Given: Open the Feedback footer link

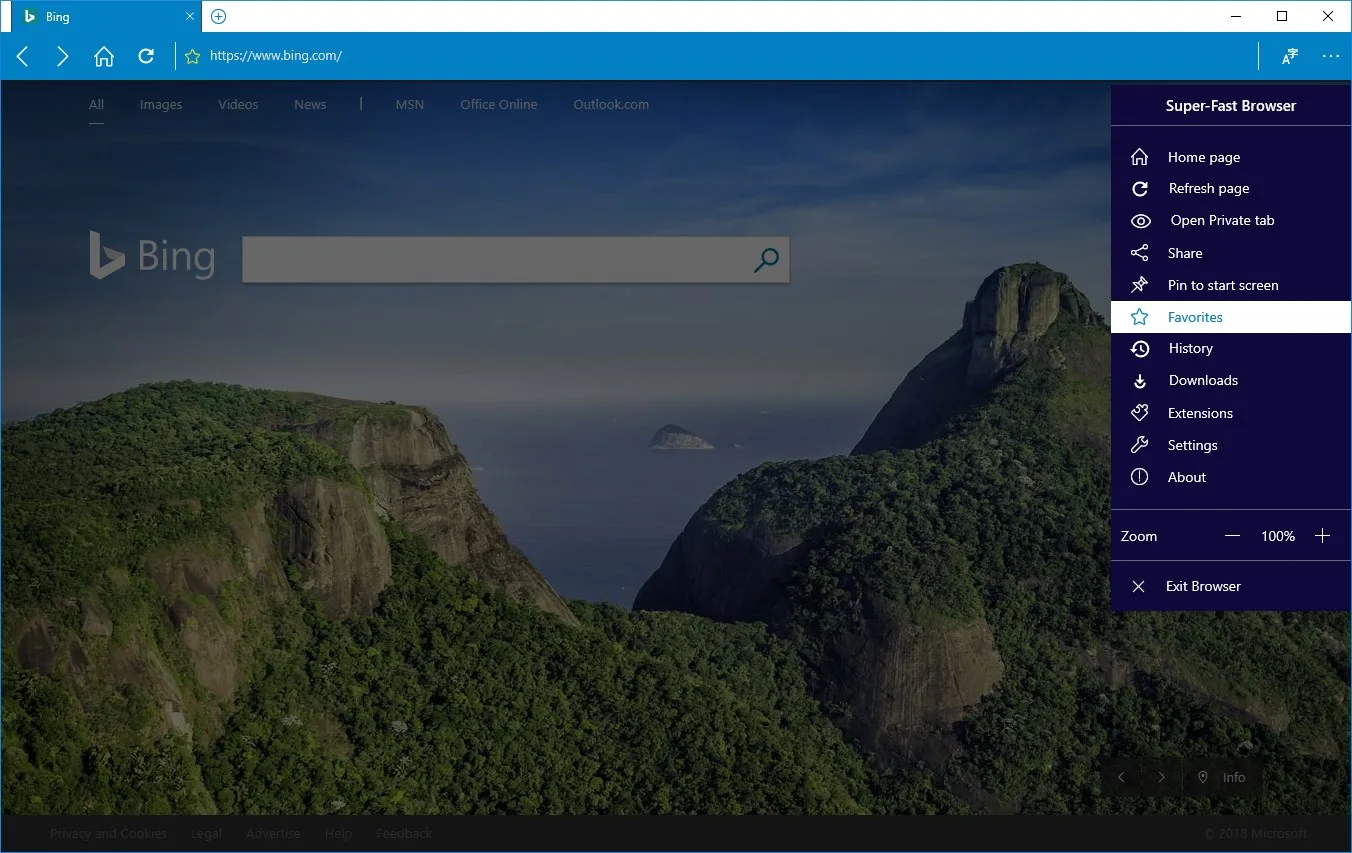Looking at the screenshot, I should pyautogui.click(x=404, y=833).
